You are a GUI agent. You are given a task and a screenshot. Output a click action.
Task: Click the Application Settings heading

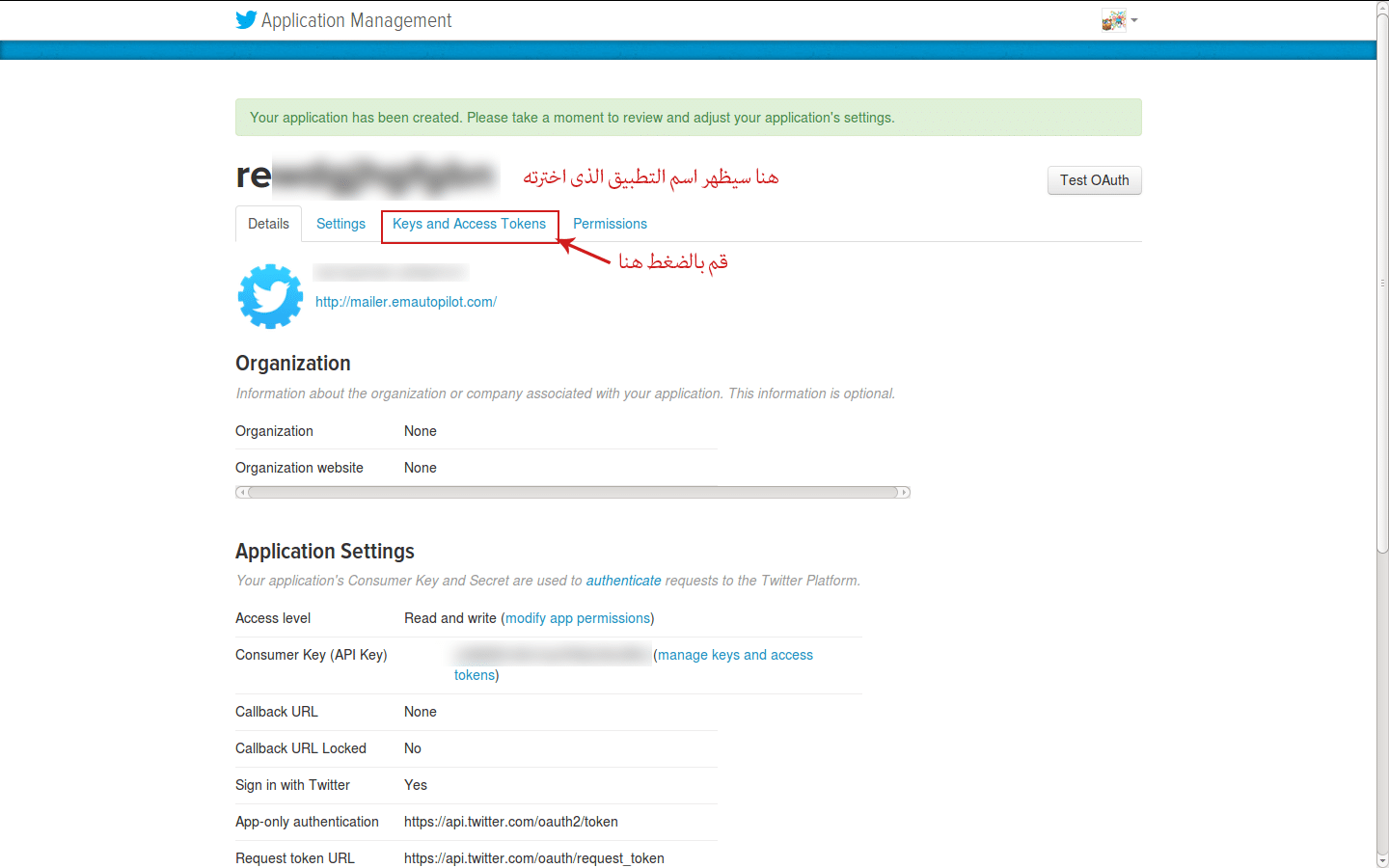click(325, 552)
